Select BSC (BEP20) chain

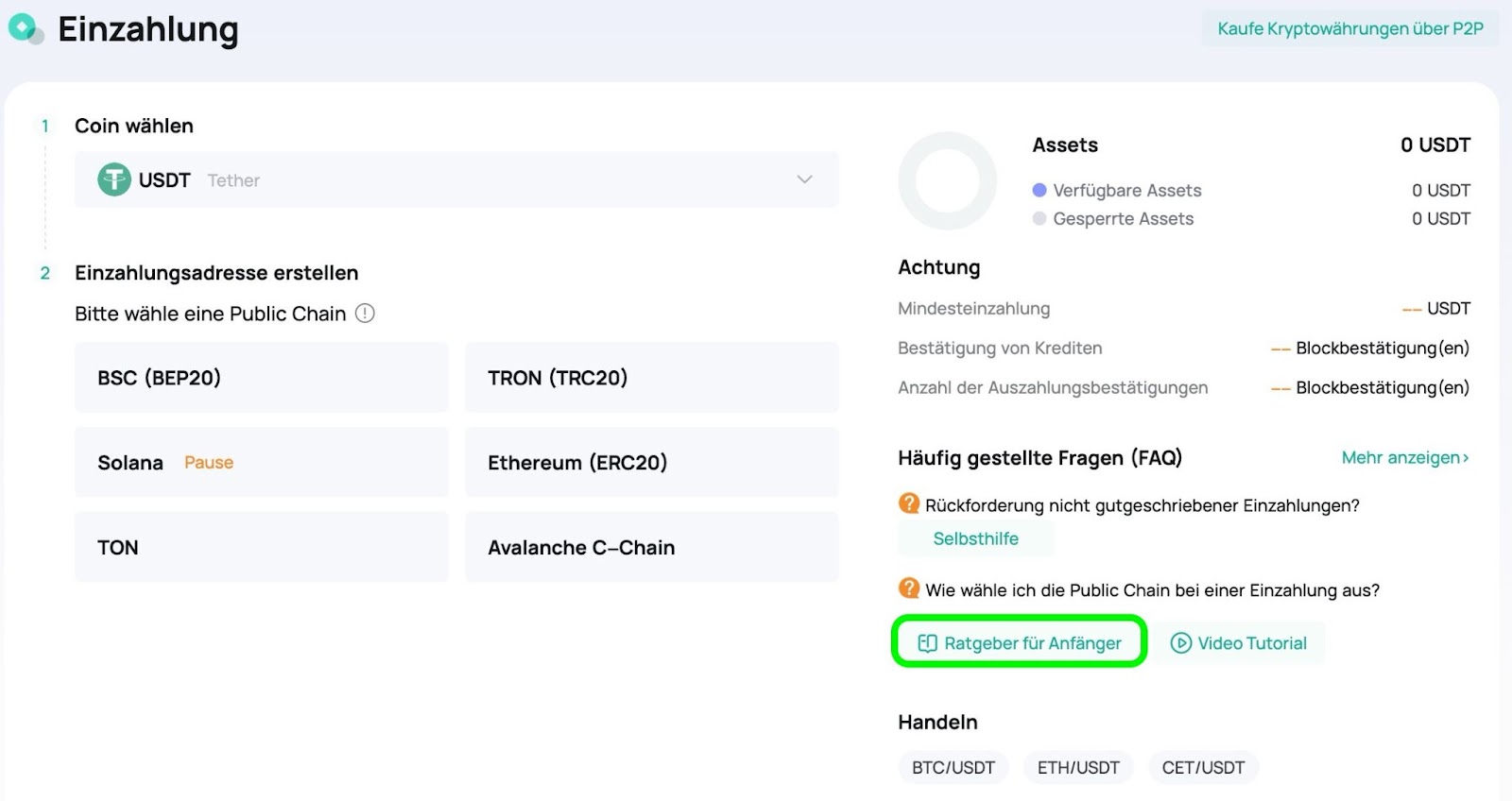click(x=261, y=378)
